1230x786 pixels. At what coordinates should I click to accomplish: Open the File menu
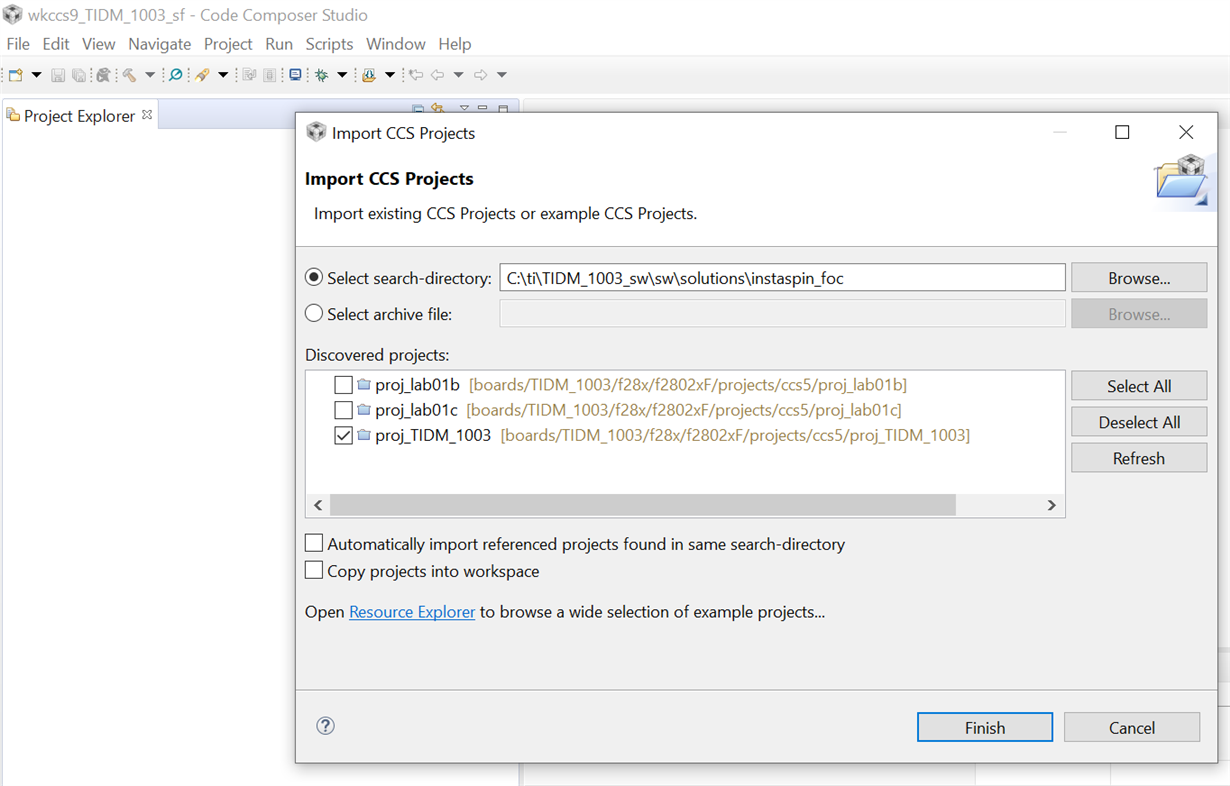[18, 44]
